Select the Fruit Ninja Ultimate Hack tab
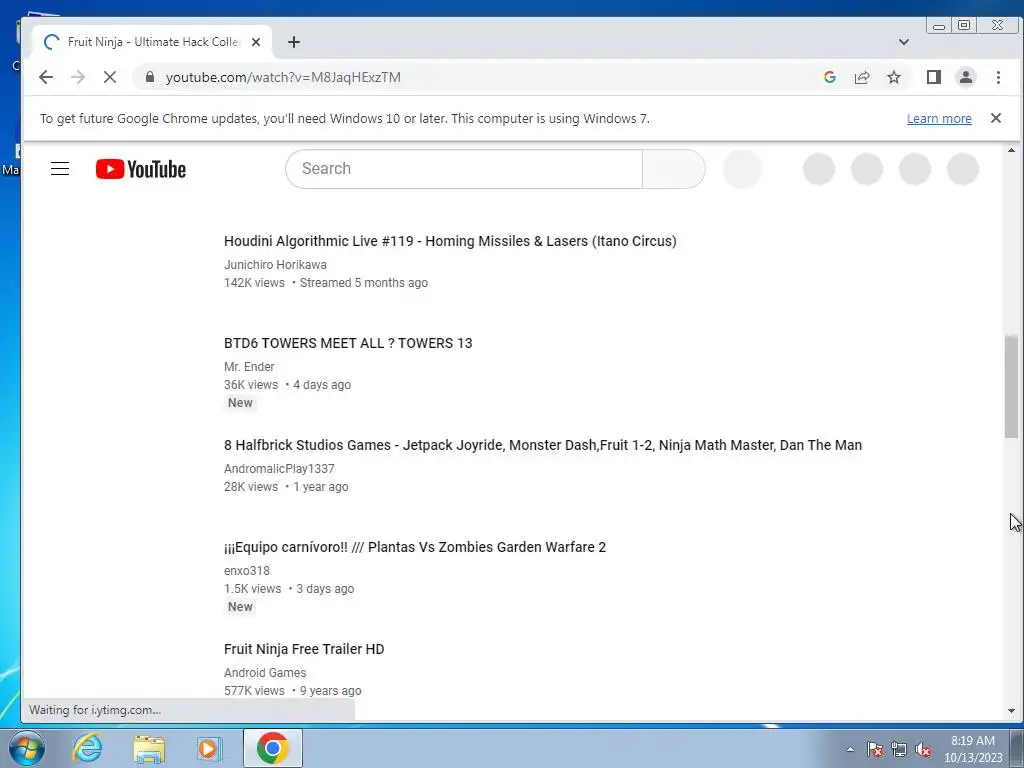 pos(152,42)
